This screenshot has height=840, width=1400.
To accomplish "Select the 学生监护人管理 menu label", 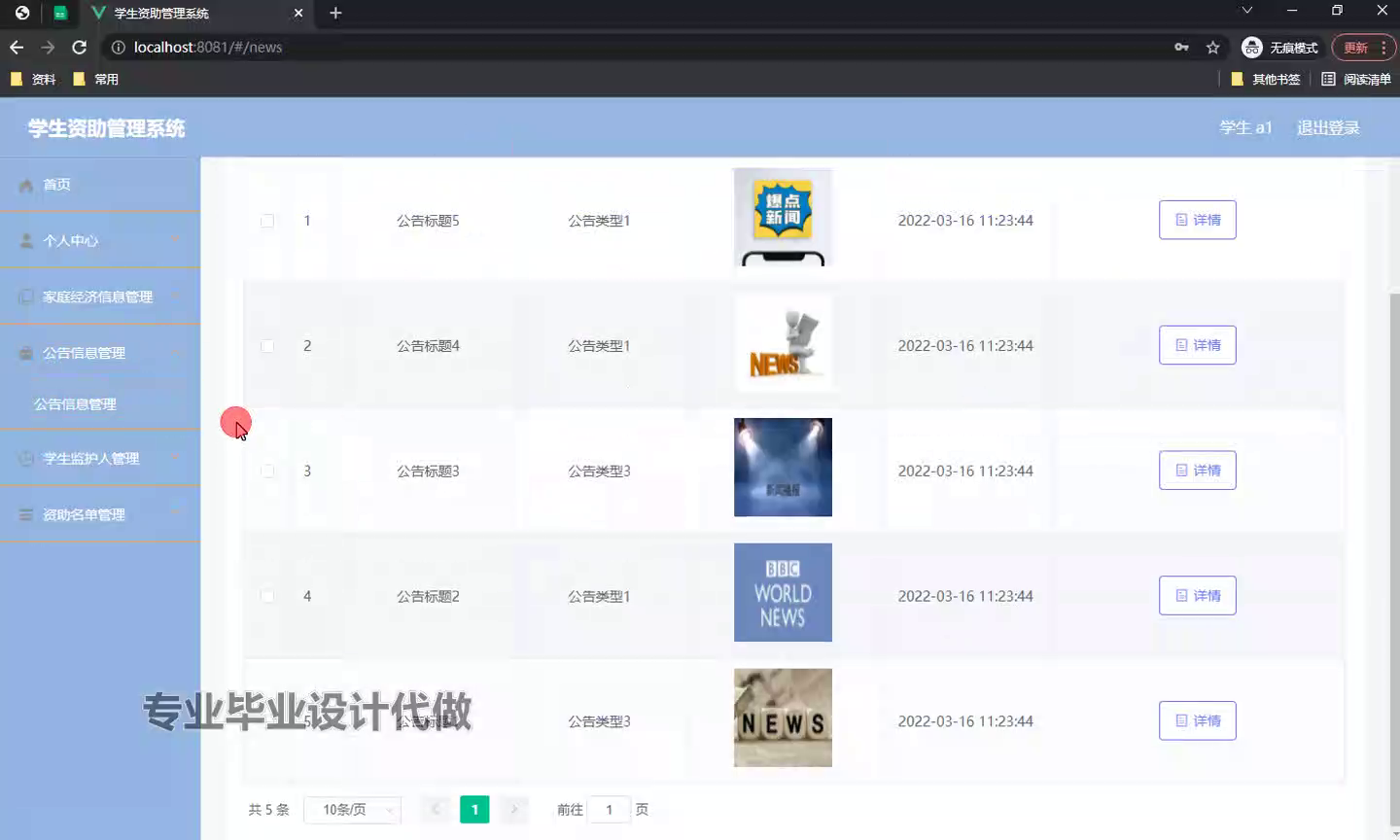I will coord(90,458).
